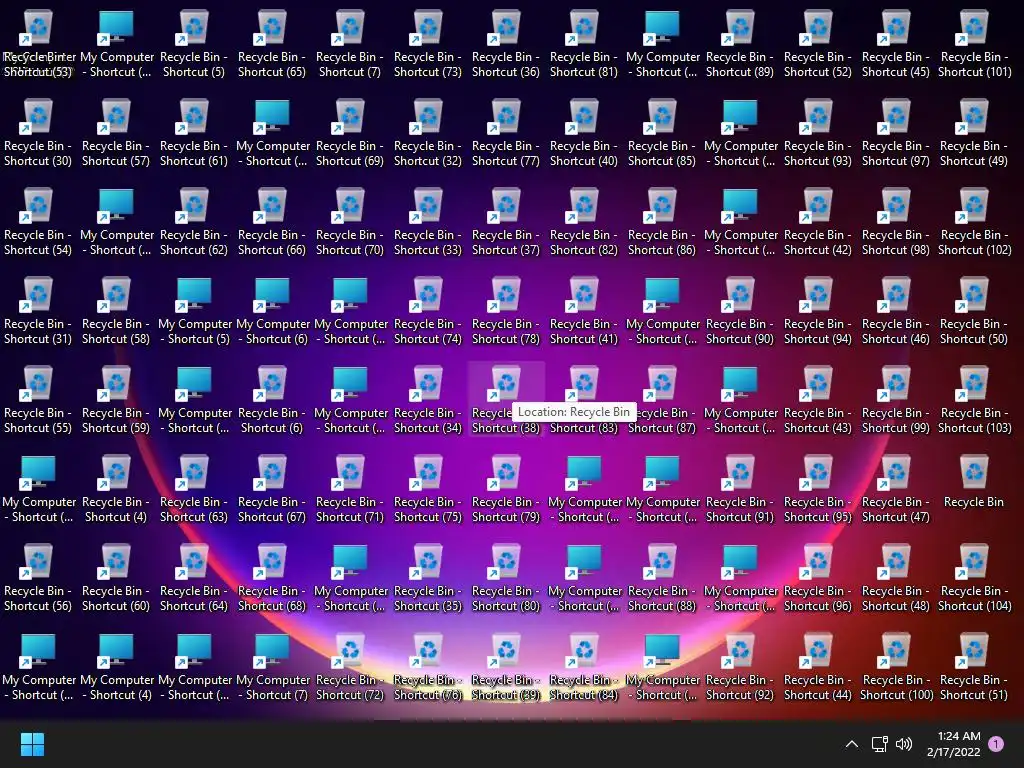Choose Recycle Bin - Shortcut (90)
The image size is (1024, 768).
click(739, 312)
